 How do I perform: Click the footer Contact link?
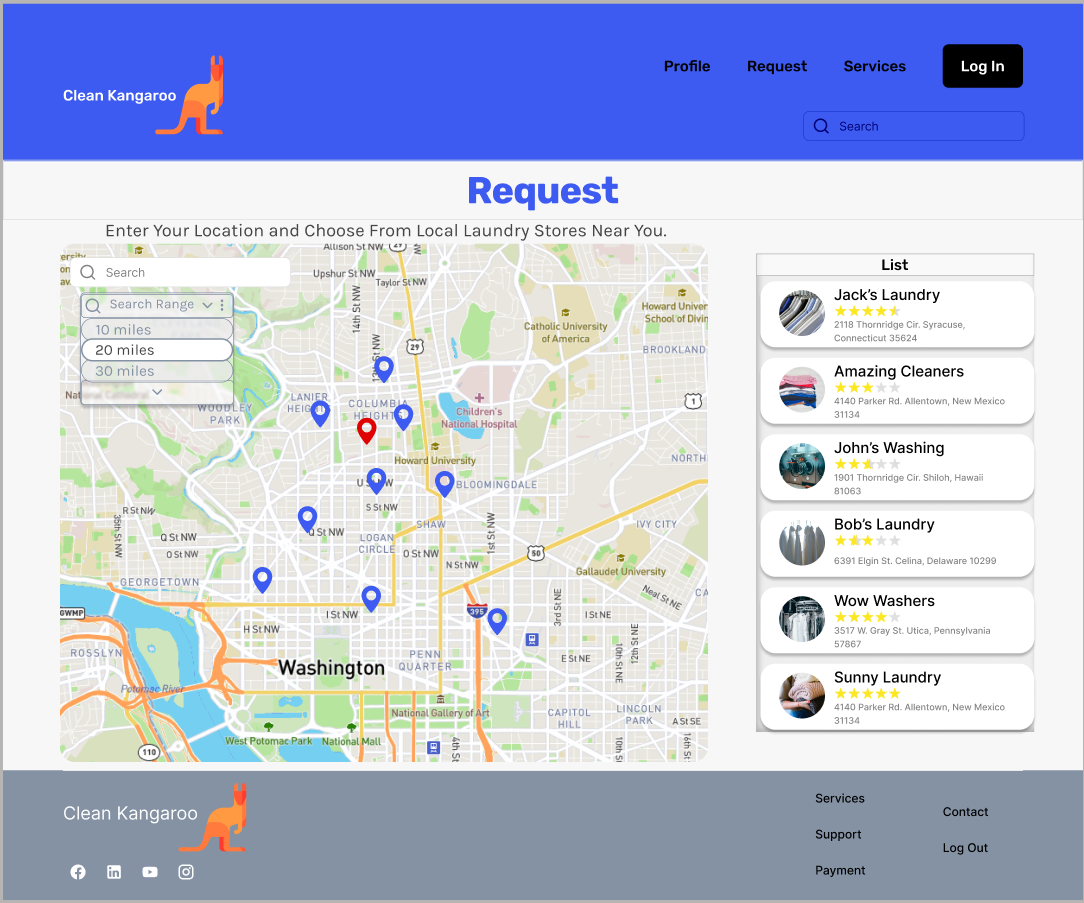click(x=965, y=812)
